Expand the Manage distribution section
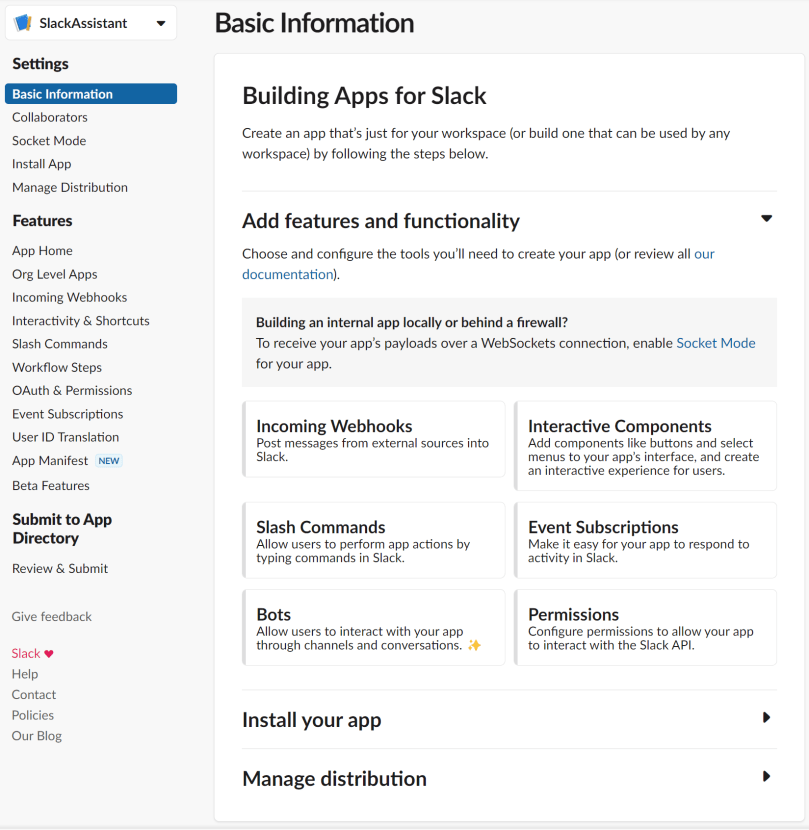The width and height of the screenshot is (809, 830). [766, 776]
